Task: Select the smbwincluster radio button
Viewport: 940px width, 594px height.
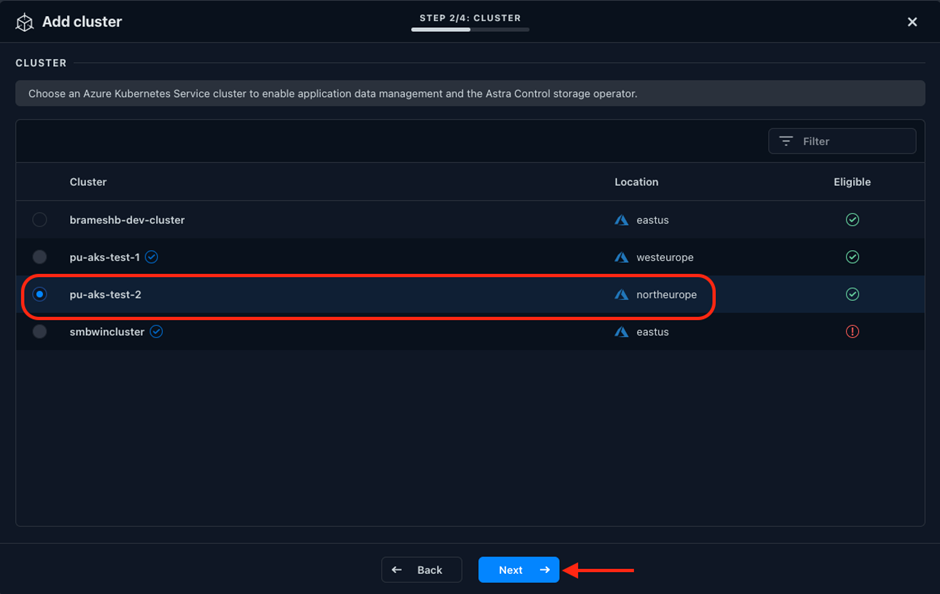Action: (40, 331)
